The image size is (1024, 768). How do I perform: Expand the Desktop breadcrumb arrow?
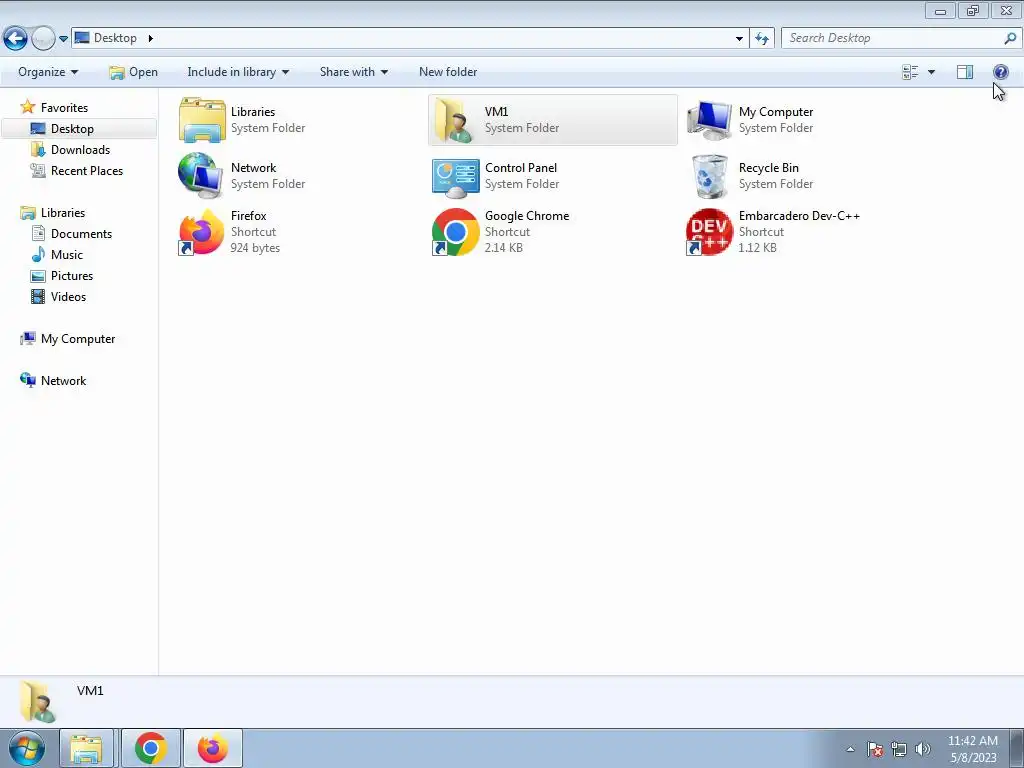[x=151, y=38]
